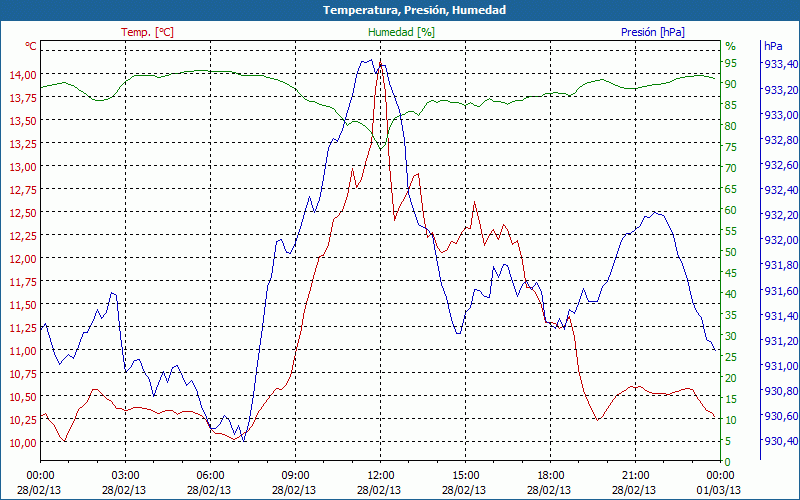Click the 11,75 temperature axis value
Viewport: 800px width, 500px height.
22,281
